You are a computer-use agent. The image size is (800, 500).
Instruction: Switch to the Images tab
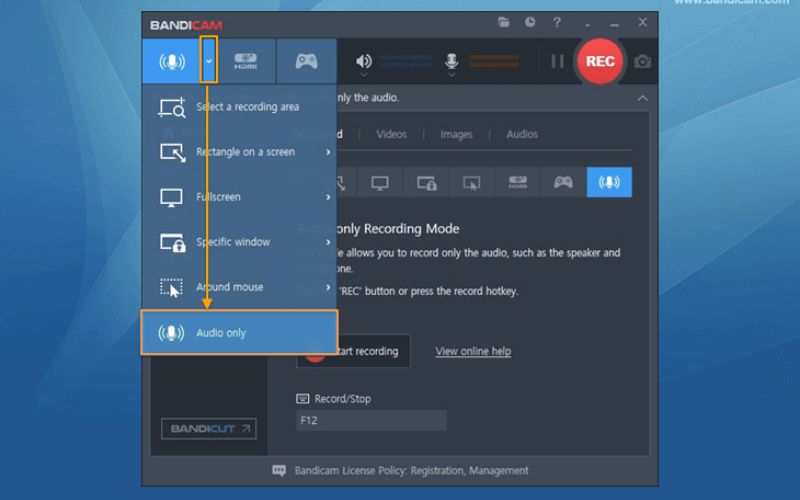tap(456, 134)
